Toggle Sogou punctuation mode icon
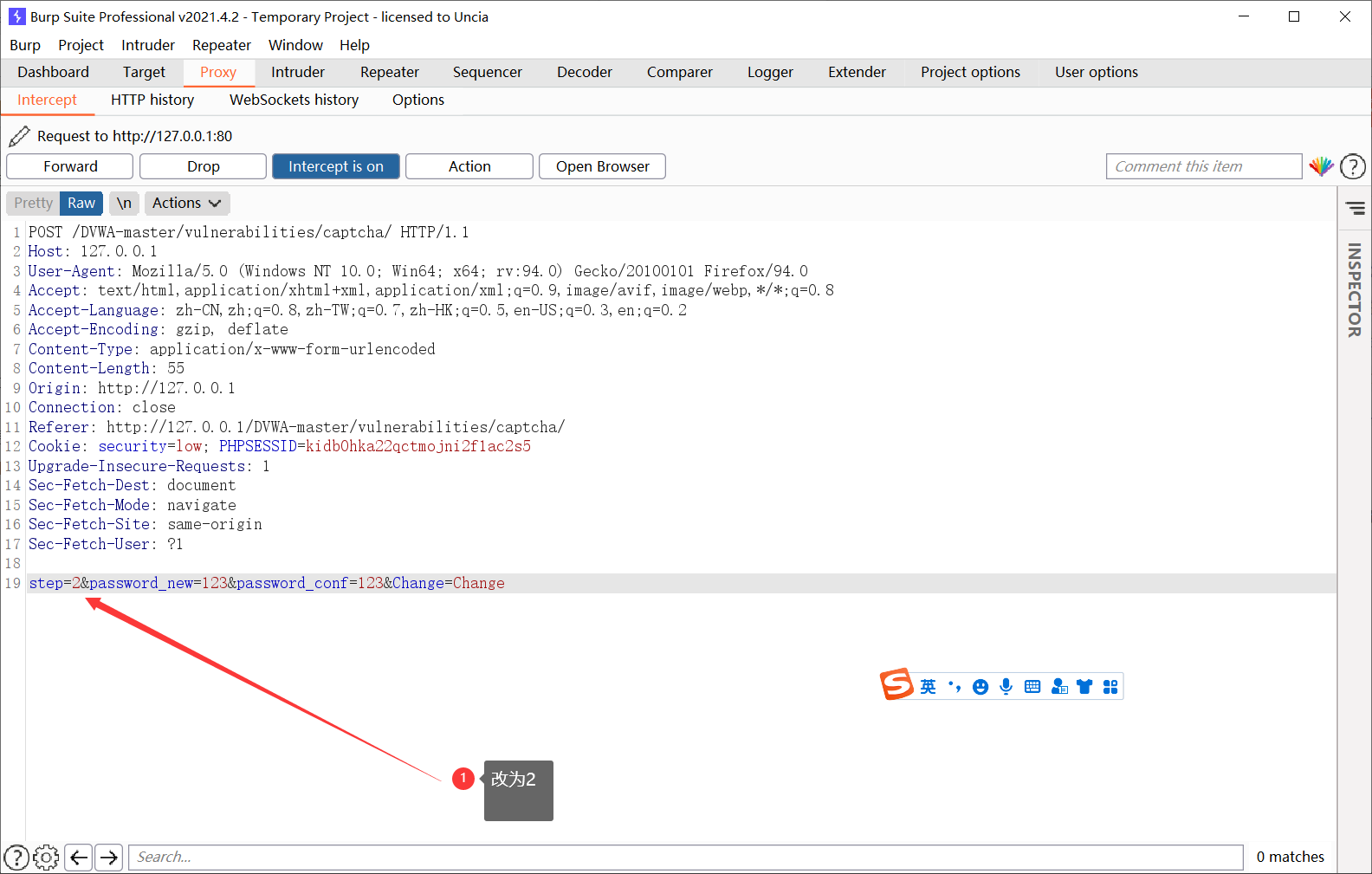This screenshot has width=1372, height=874. 955,687
